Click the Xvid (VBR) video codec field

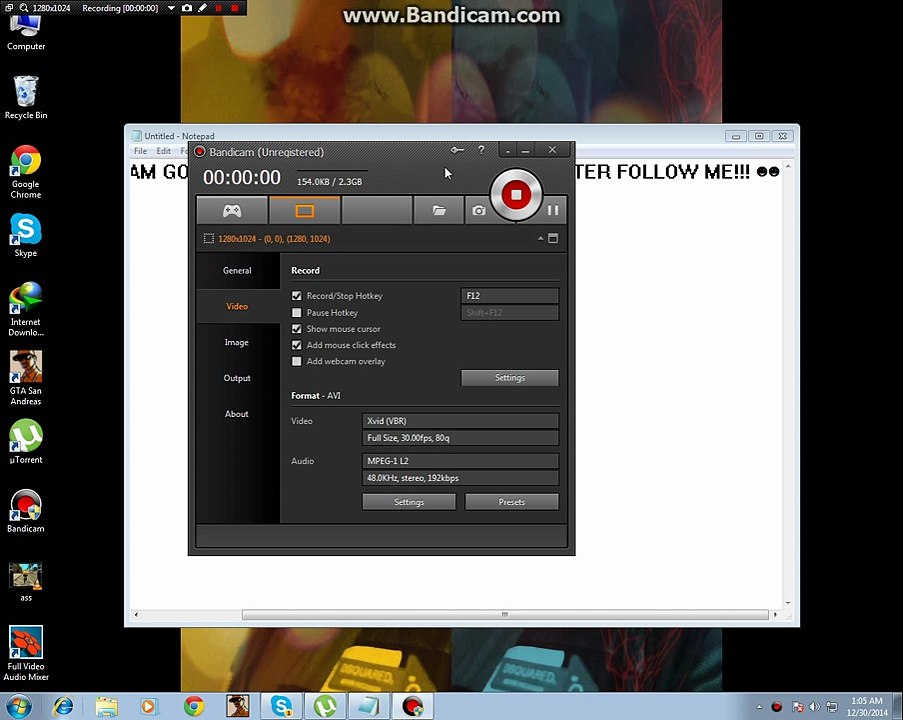tap(460, 420)
